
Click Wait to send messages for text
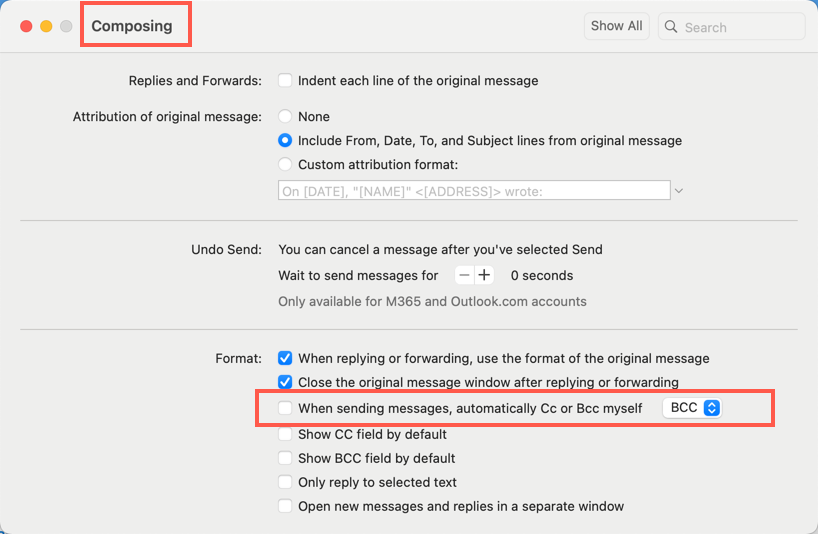[358, 275]
